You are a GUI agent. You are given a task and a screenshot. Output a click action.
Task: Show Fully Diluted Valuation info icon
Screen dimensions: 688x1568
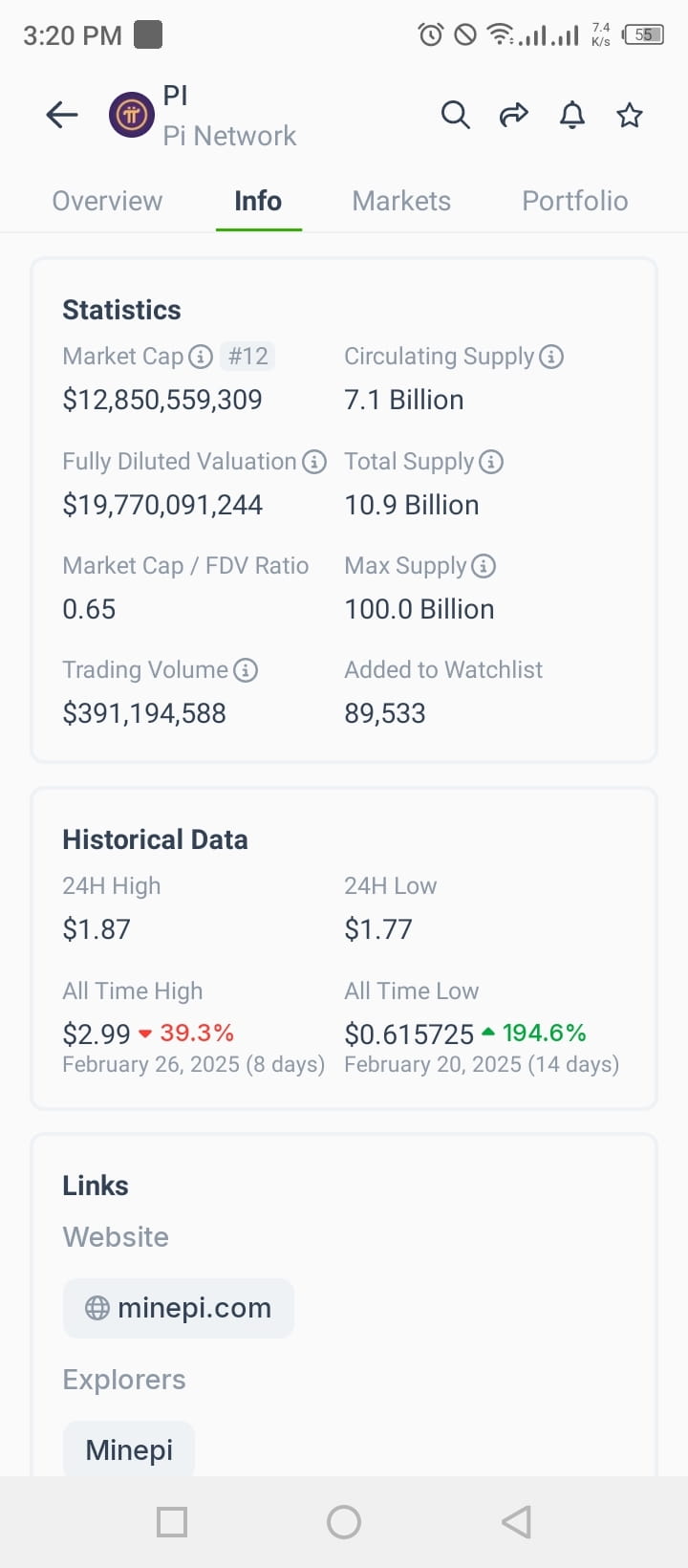pyautogui.click(x=314, y=462)
